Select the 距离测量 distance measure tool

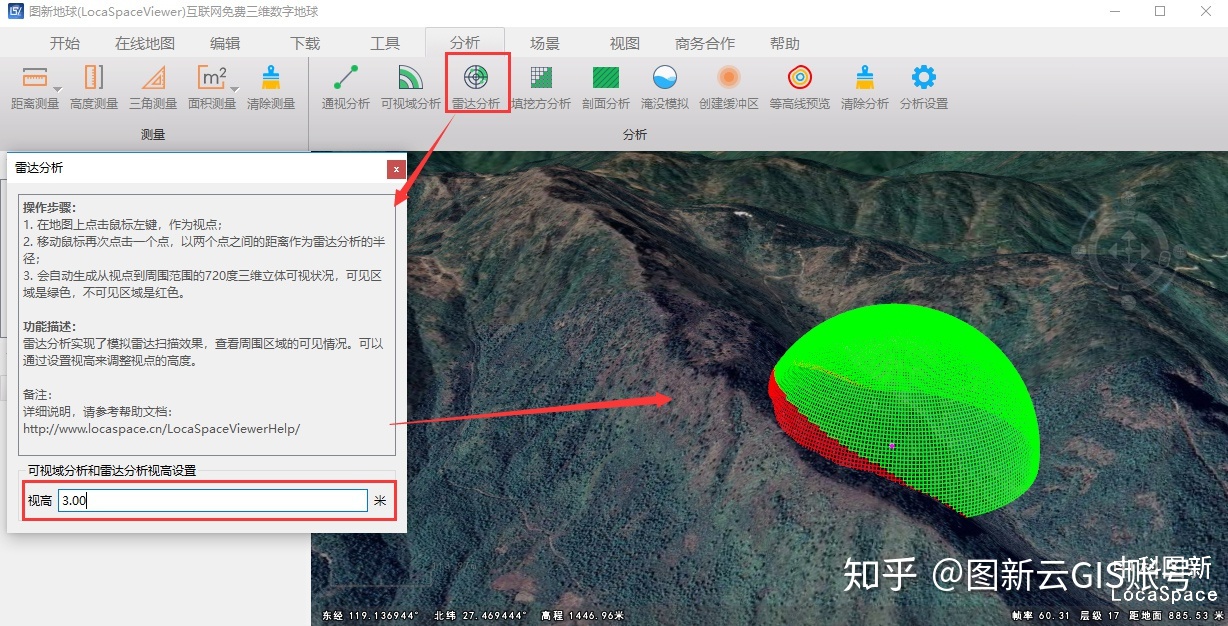click(33, 79)
